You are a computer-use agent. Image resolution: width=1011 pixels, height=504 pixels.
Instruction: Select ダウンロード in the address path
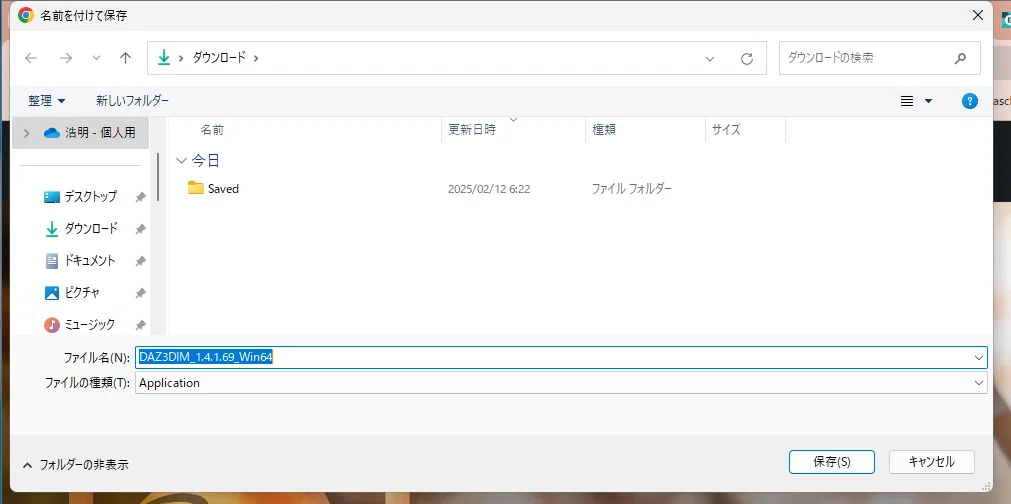[219, 57]
